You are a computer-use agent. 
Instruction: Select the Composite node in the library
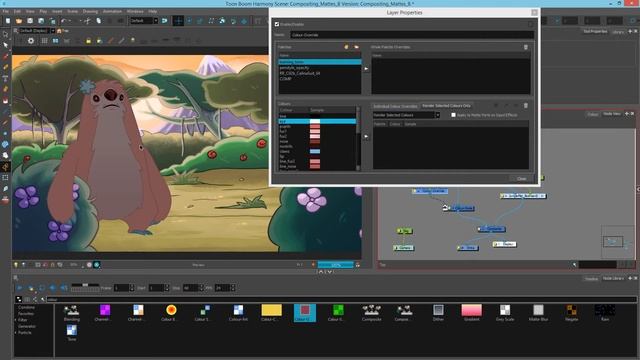coord(371,313)
